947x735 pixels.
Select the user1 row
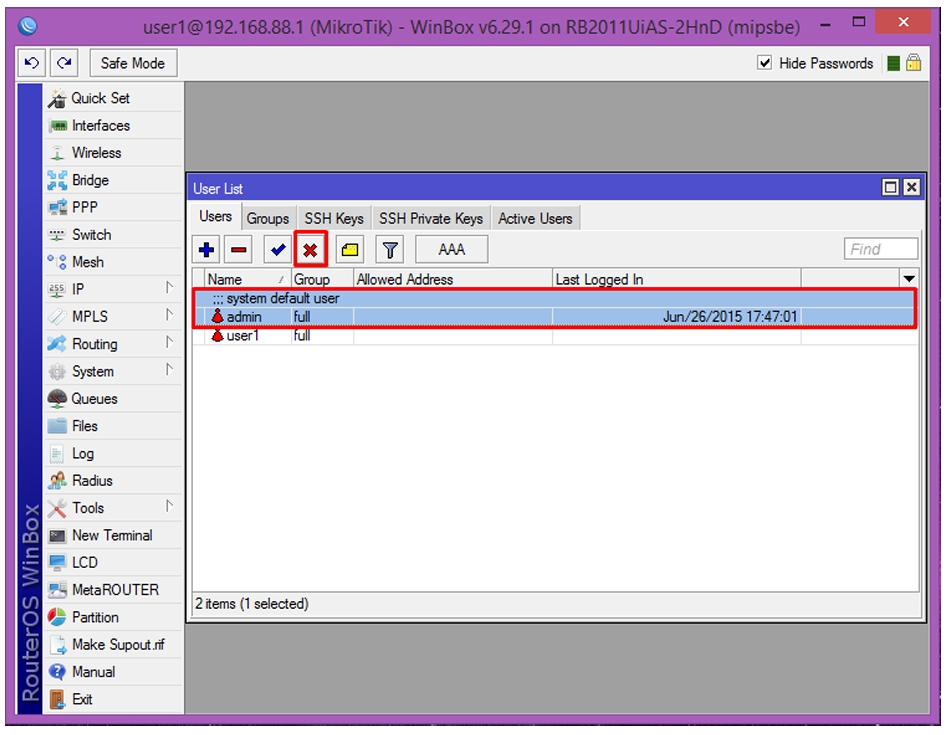pyautogui.click(x=556, y=336)
